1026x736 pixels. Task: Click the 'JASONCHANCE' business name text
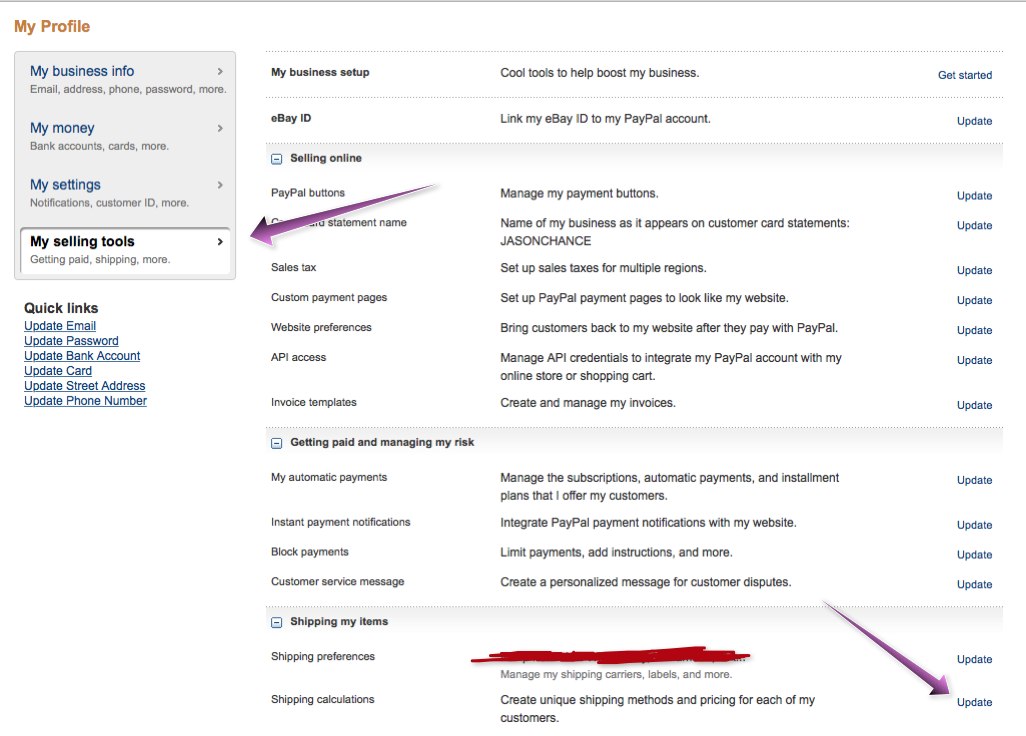[x=546, y=241]
